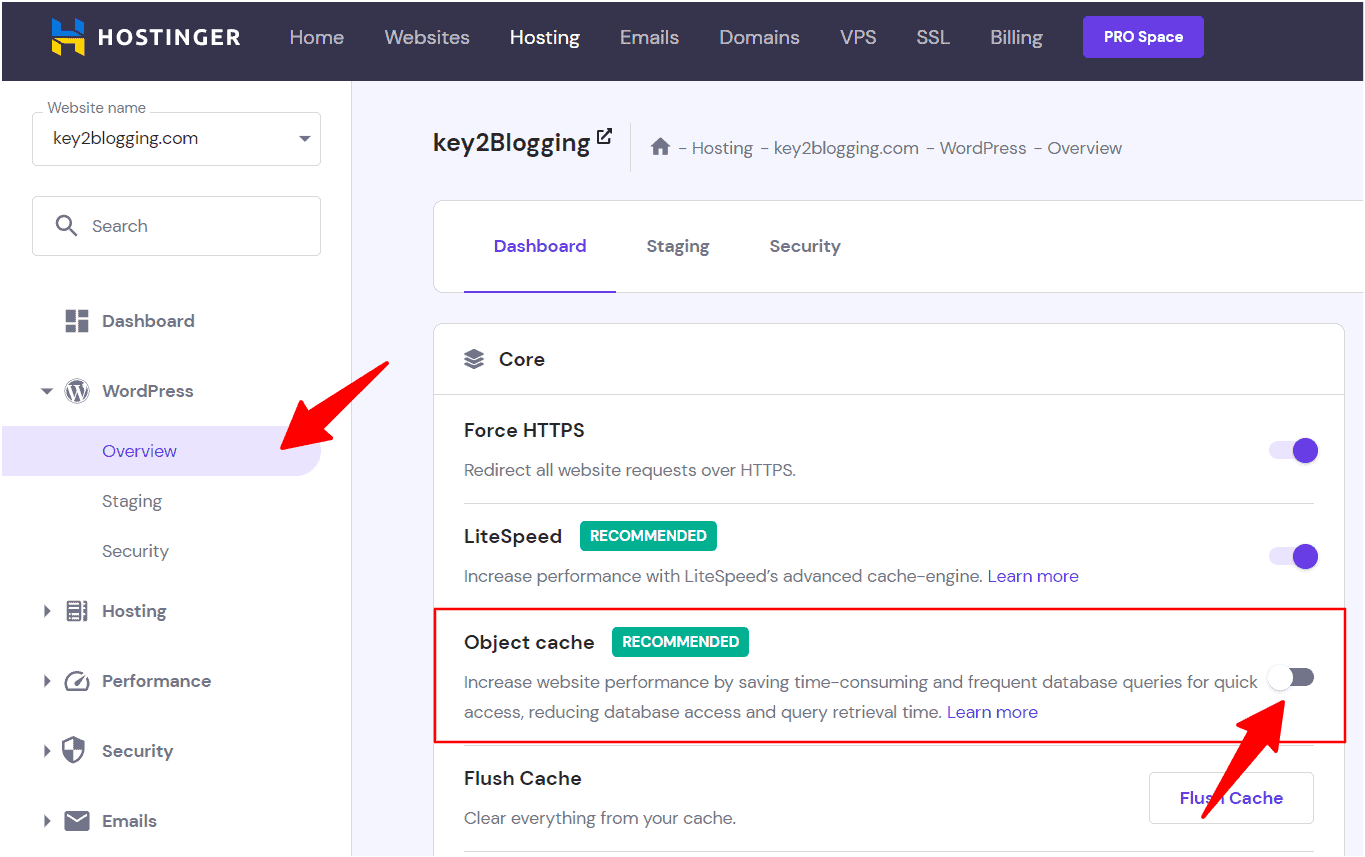Click the key2Blogging page title
Image resolution: width=1365 pixels, height=857 pixels.
[x=511, y=142]
